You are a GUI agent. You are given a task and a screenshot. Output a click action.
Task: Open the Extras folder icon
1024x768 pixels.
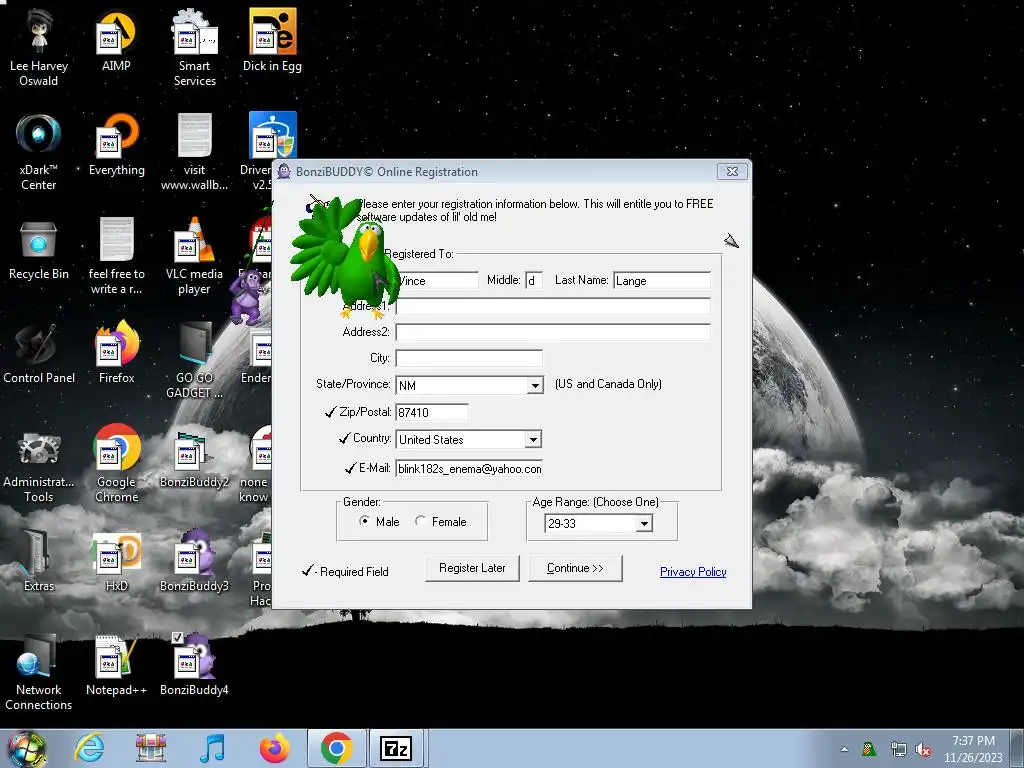tap(39, 561)
